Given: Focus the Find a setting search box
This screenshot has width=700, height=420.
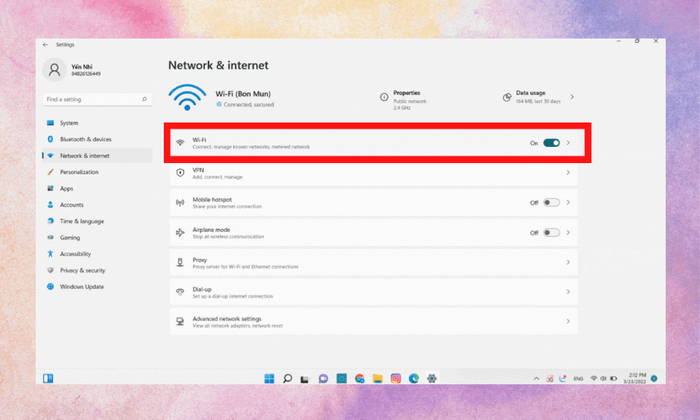Looking at the screenshot, I should pyautogui.click(x=97, y=99).
